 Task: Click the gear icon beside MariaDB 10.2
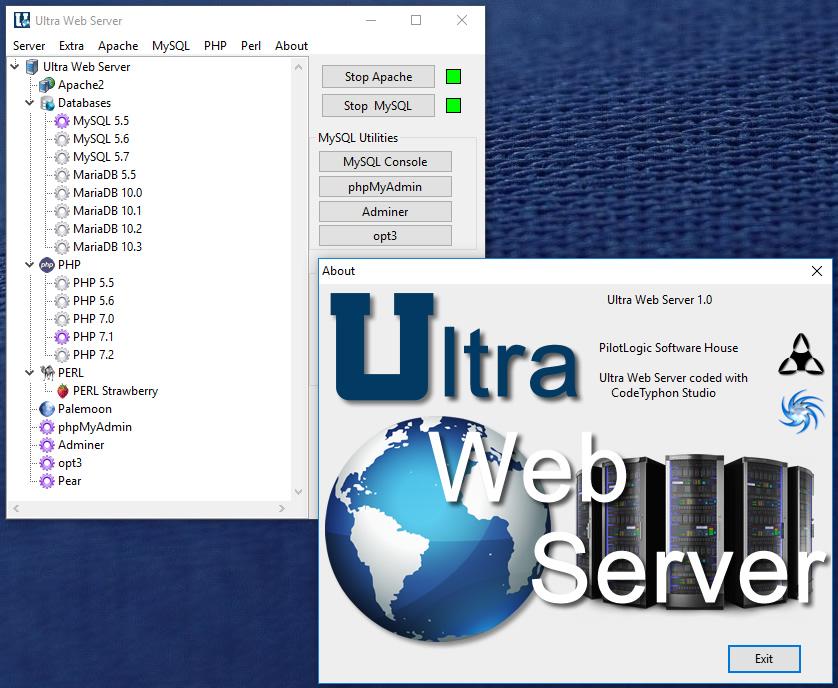[62, 229]
